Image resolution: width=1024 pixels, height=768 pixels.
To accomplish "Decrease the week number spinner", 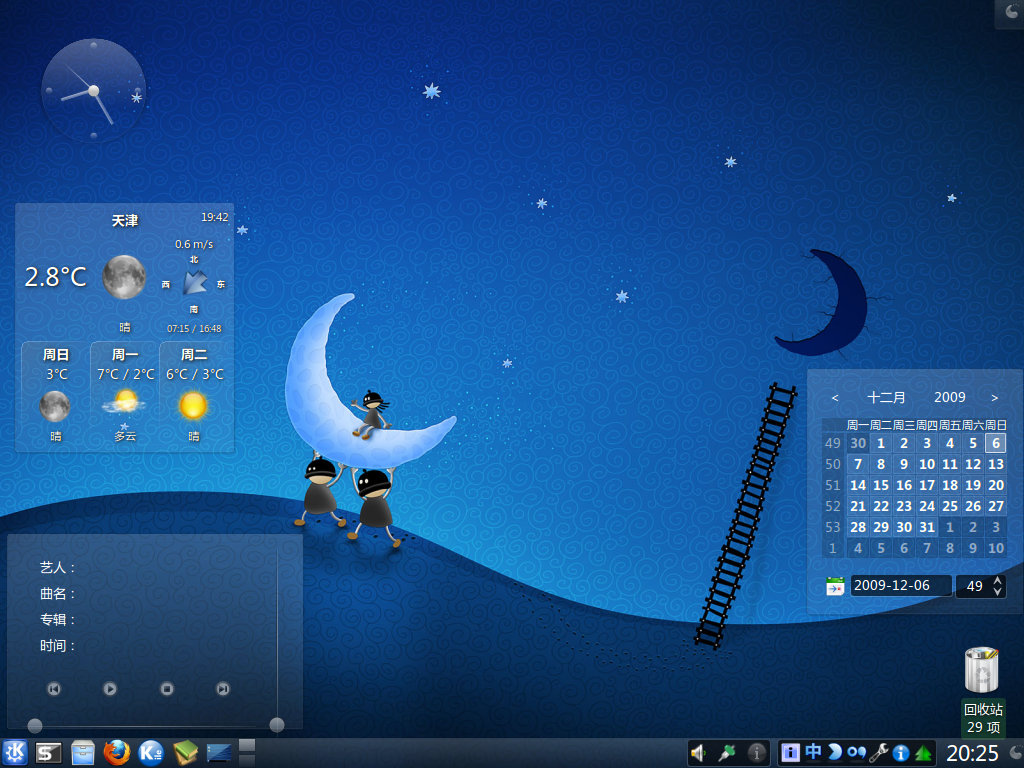I will pyautogui.click(x=997, y=591).
